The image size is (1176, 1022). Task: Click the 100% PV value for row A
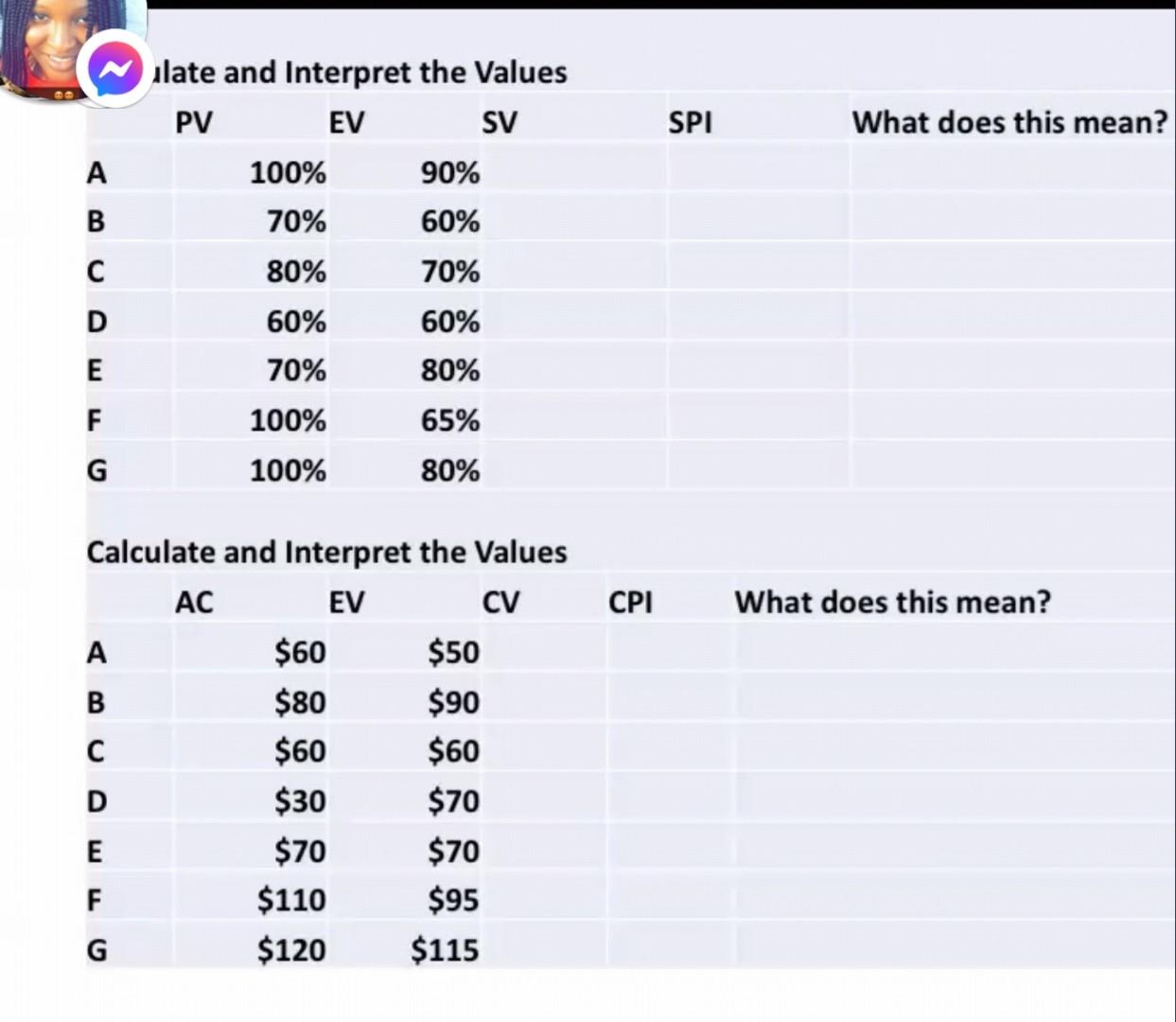coord(289,172)
